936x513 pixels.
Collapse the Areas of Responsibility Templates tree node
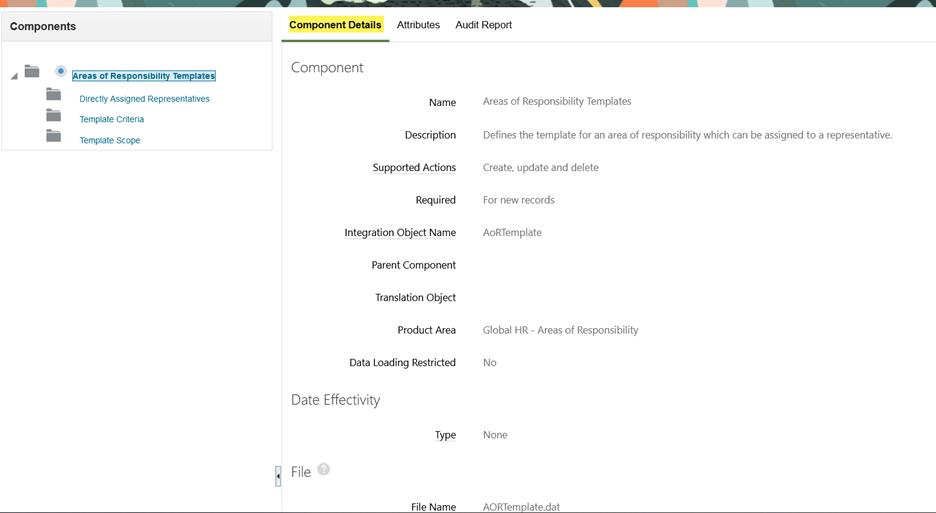pos(14,76)
